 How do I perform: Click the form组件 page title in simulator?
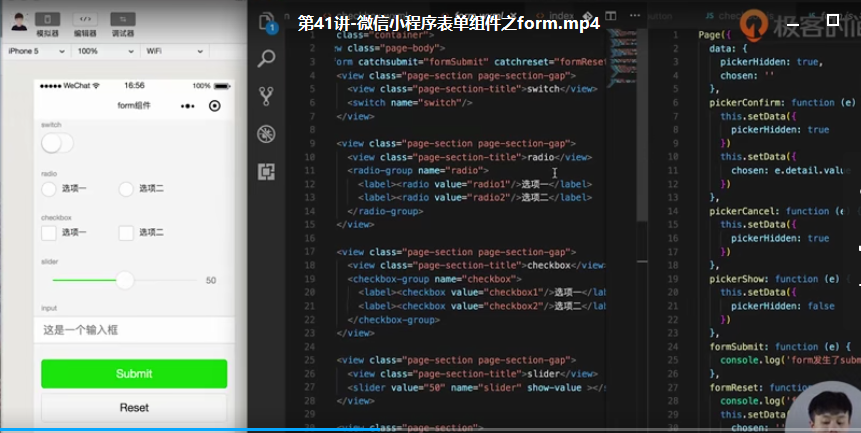tap(134, 106)
